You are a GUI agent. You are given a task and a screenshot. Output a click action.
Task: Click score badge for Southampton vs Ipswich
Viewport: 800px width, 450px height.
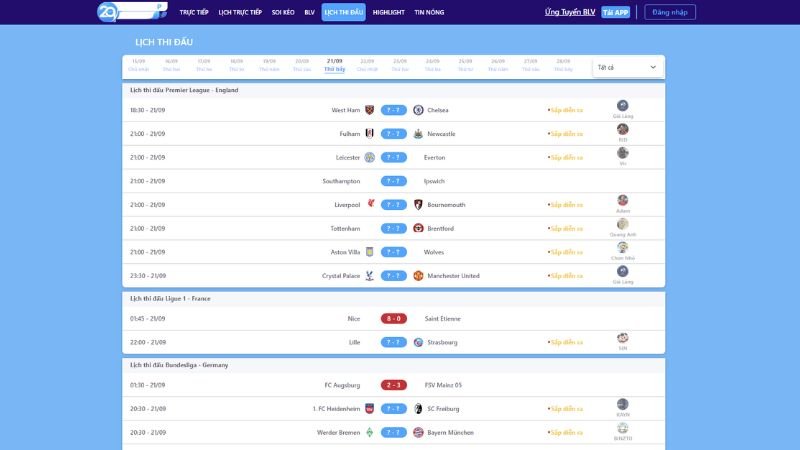point(393,181)
